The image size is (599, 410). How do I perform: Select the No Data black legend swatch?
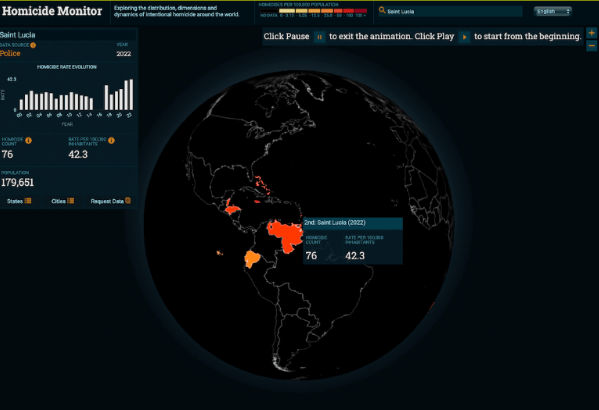269,11
